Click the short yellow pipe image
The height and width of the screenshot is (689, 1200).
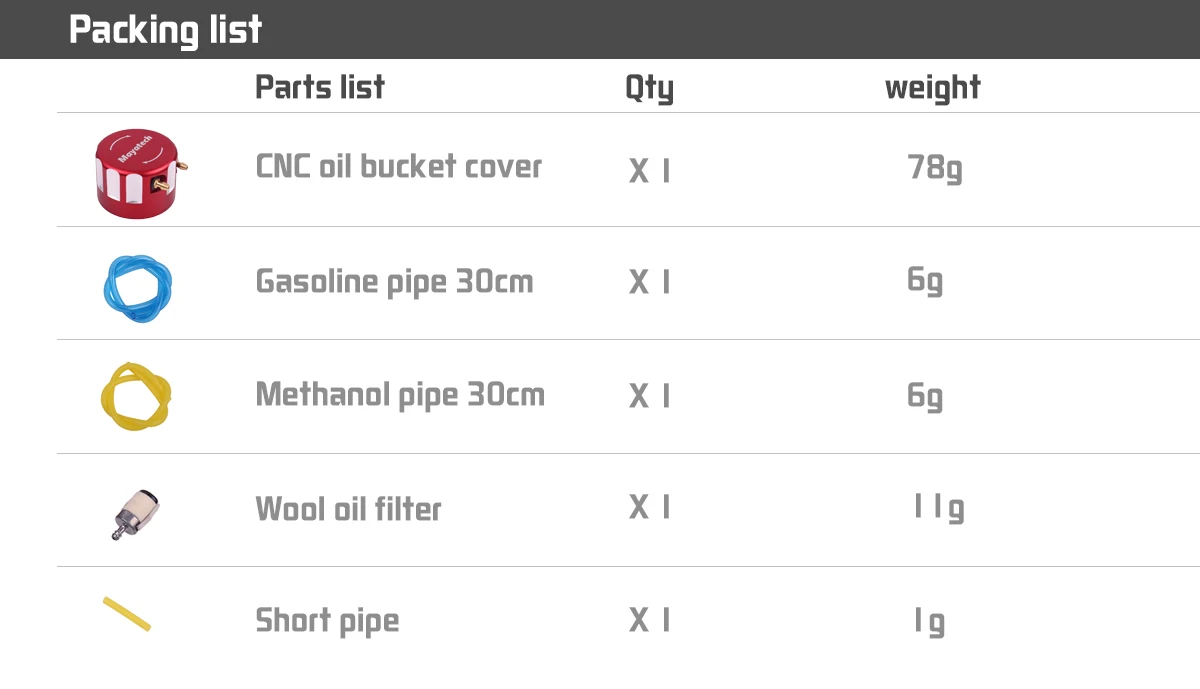(127, 614)
